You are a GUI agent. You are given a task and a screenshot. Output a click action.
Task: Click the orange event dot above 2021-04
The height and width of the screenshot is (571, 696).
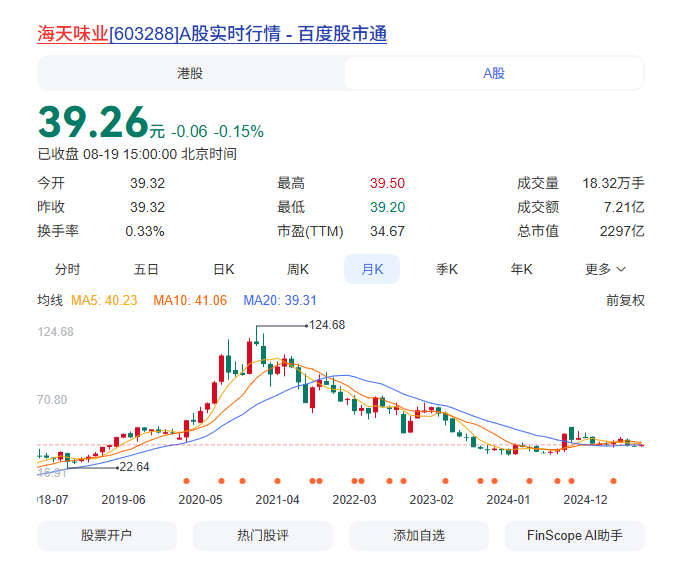[277, 481]
